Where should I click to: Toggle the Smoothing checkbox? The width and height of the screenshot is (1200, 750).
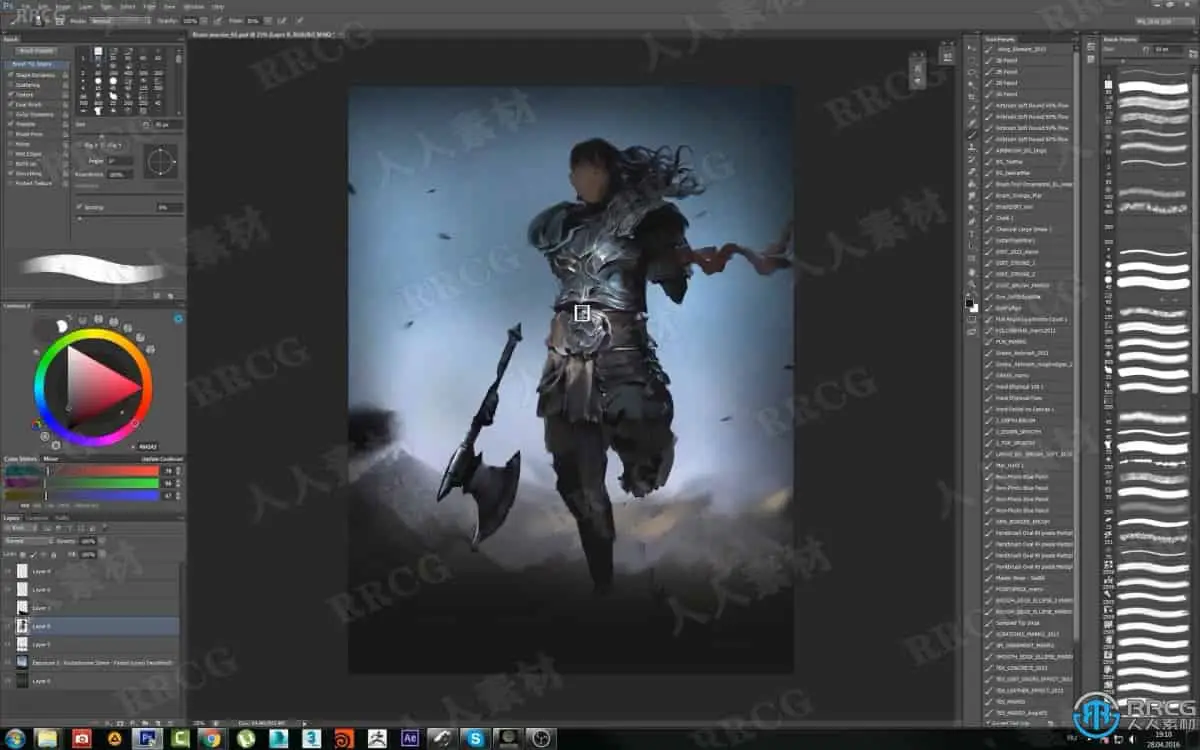click(x=10, y=174)
